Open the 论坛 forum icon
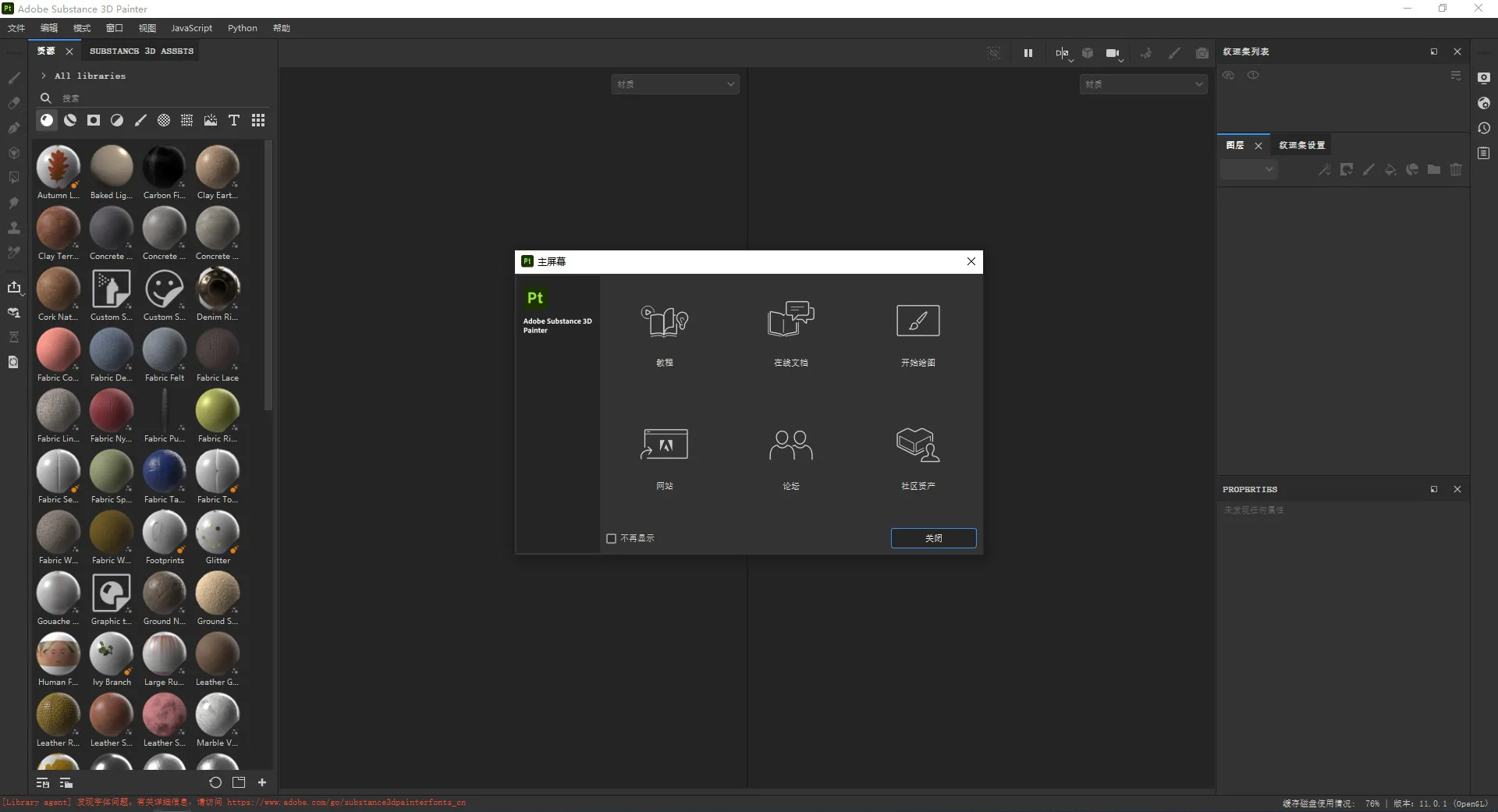1498x812 pixels. pyautogui.click(x=790, y=445)
